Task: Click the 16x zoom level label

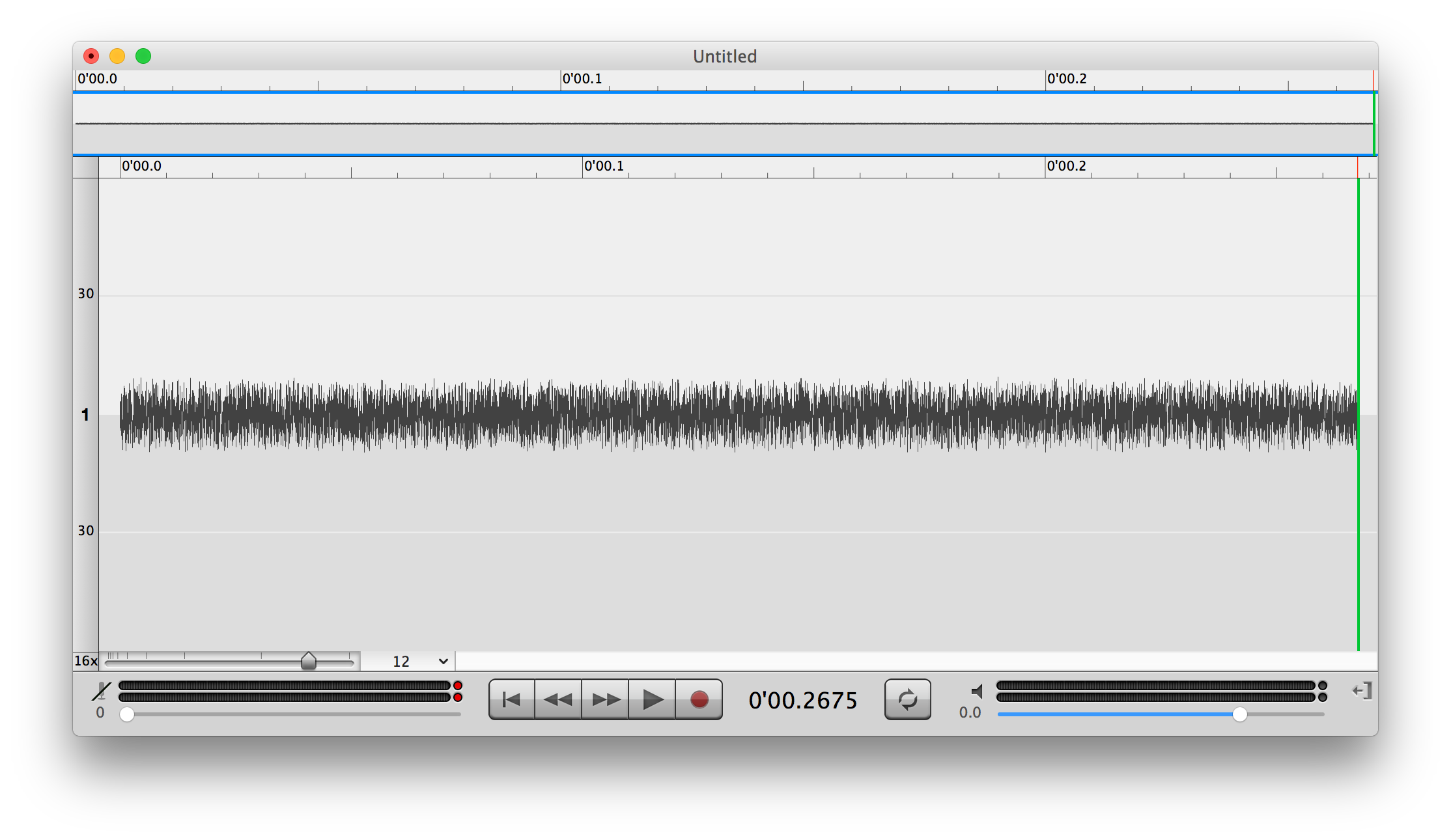Action: (85, 661)
